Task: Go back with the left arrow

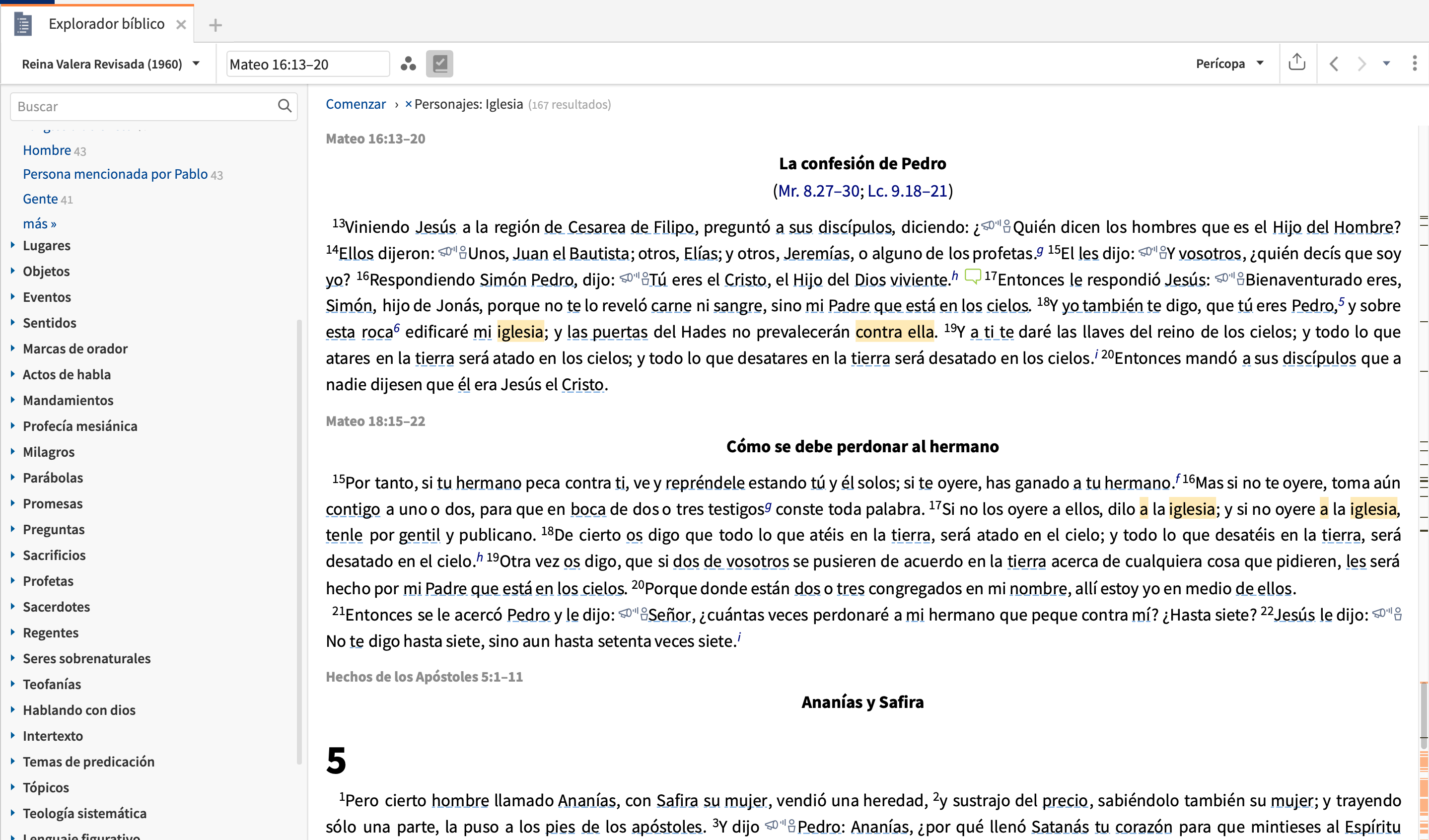Action: click(x=1334, y=64)
